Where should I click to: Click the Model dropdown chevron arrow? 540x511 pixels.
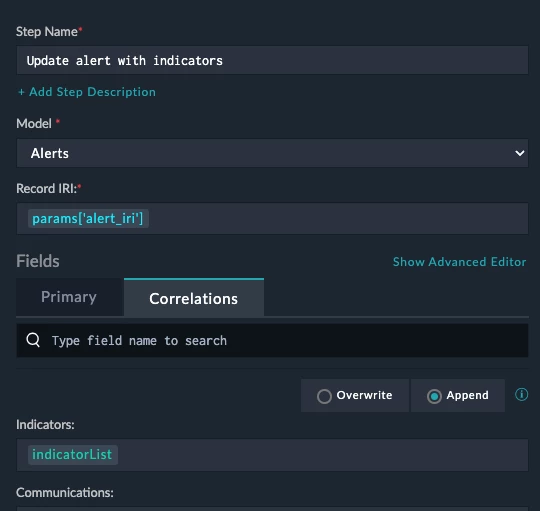coord(519,153)
